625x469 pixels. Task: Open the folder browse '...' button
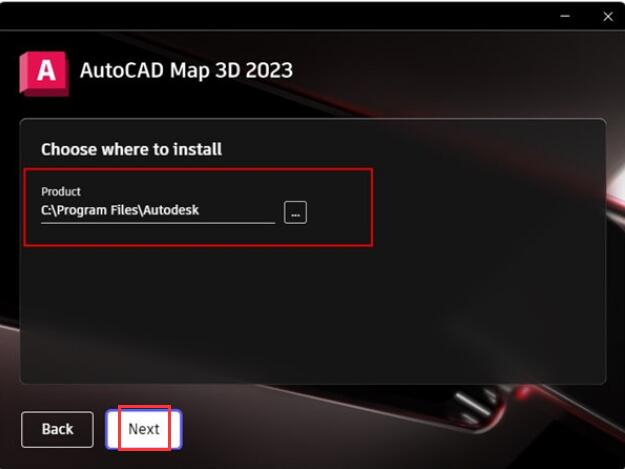[295, 212]
